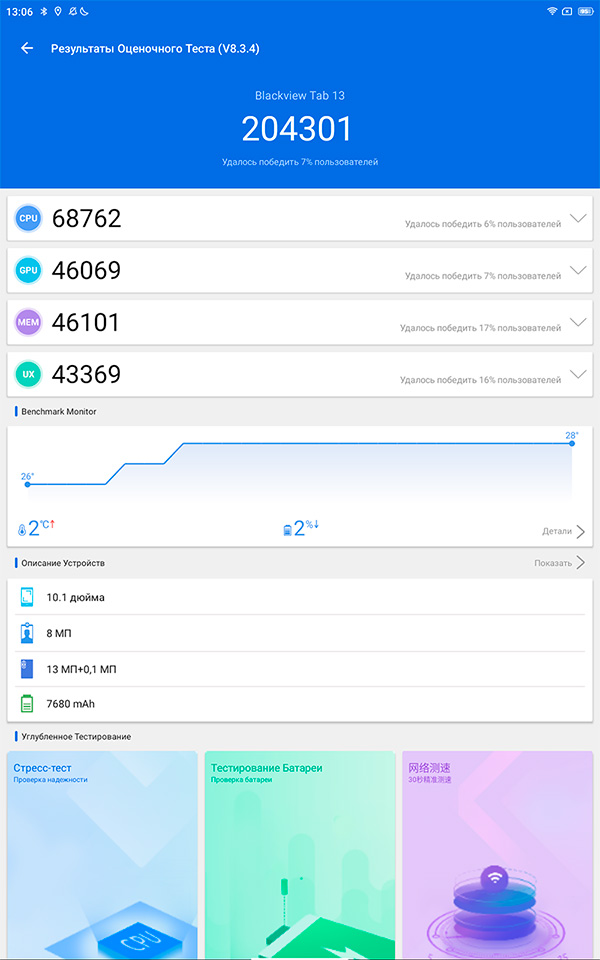Expand the CPU score details chevron

point(577,218)
